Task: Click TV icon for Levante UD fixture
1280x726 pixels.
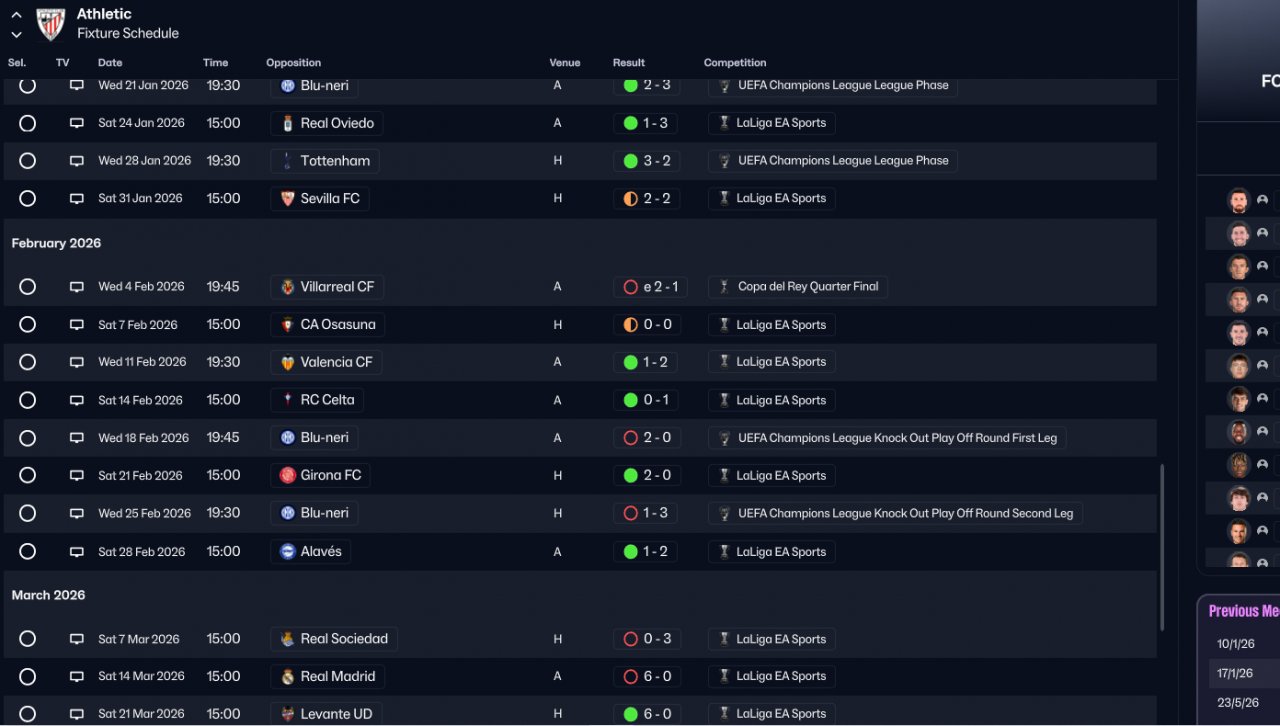Action: [x=77, y=714]
